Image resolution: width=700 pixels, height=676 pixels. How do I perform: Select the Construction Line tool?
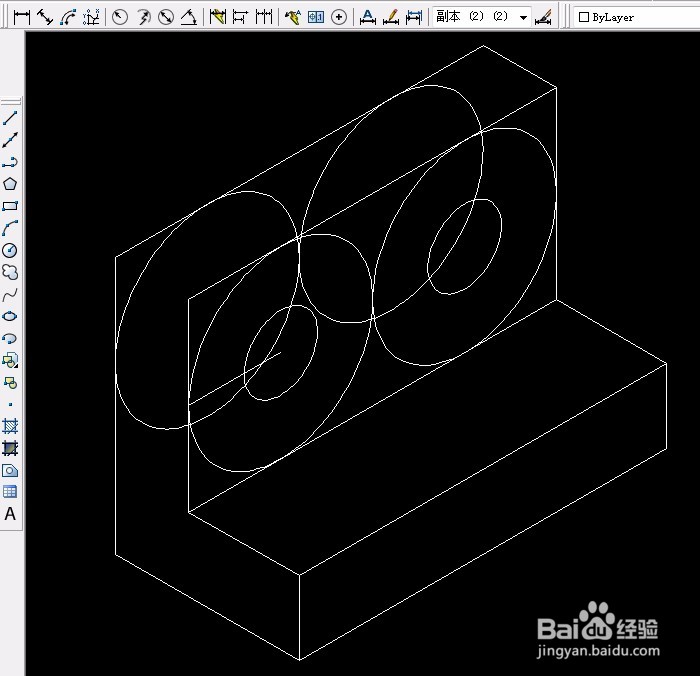coord(10,140)
